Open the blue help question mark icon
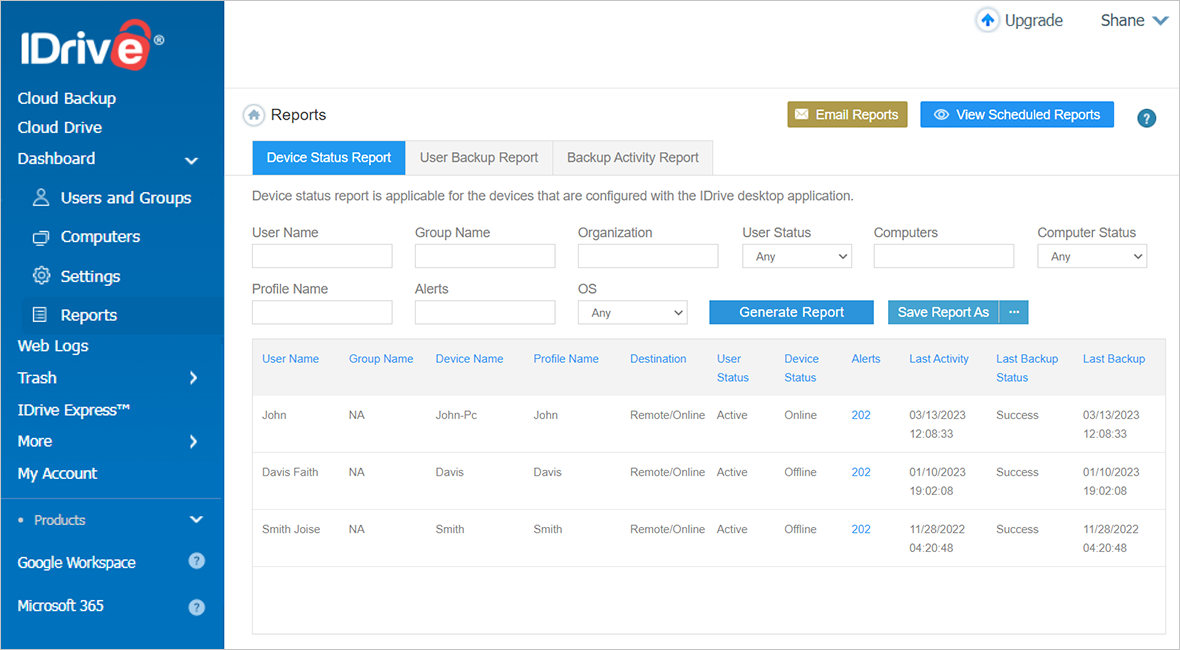Screen dimensions: 1180x650 point(1146,118)
